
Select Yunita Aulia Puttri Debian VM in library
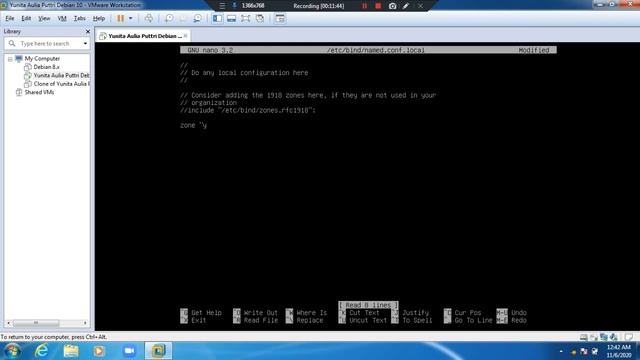(x=61, y=76)
